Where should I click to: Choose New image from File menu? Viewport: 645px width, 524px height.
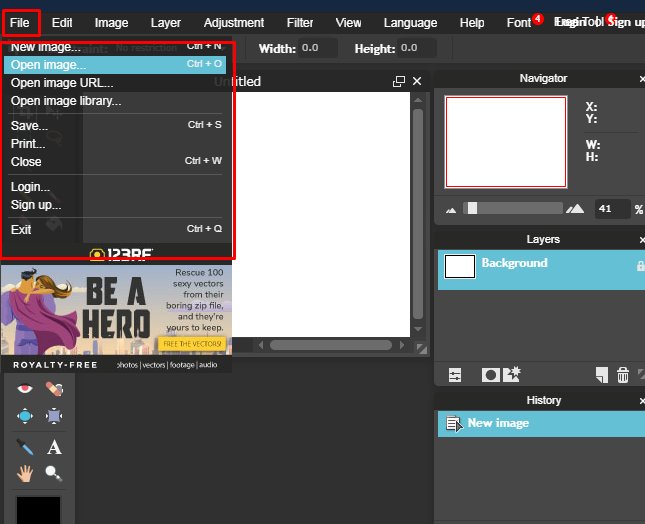coord(115,48)
